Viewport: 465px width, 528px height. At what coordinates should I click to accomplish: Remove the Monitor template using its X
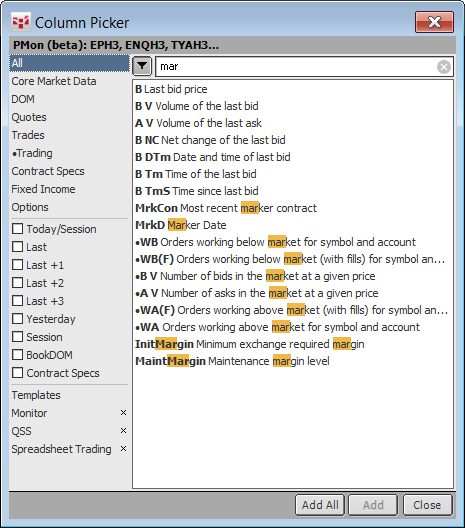point(123,413)
